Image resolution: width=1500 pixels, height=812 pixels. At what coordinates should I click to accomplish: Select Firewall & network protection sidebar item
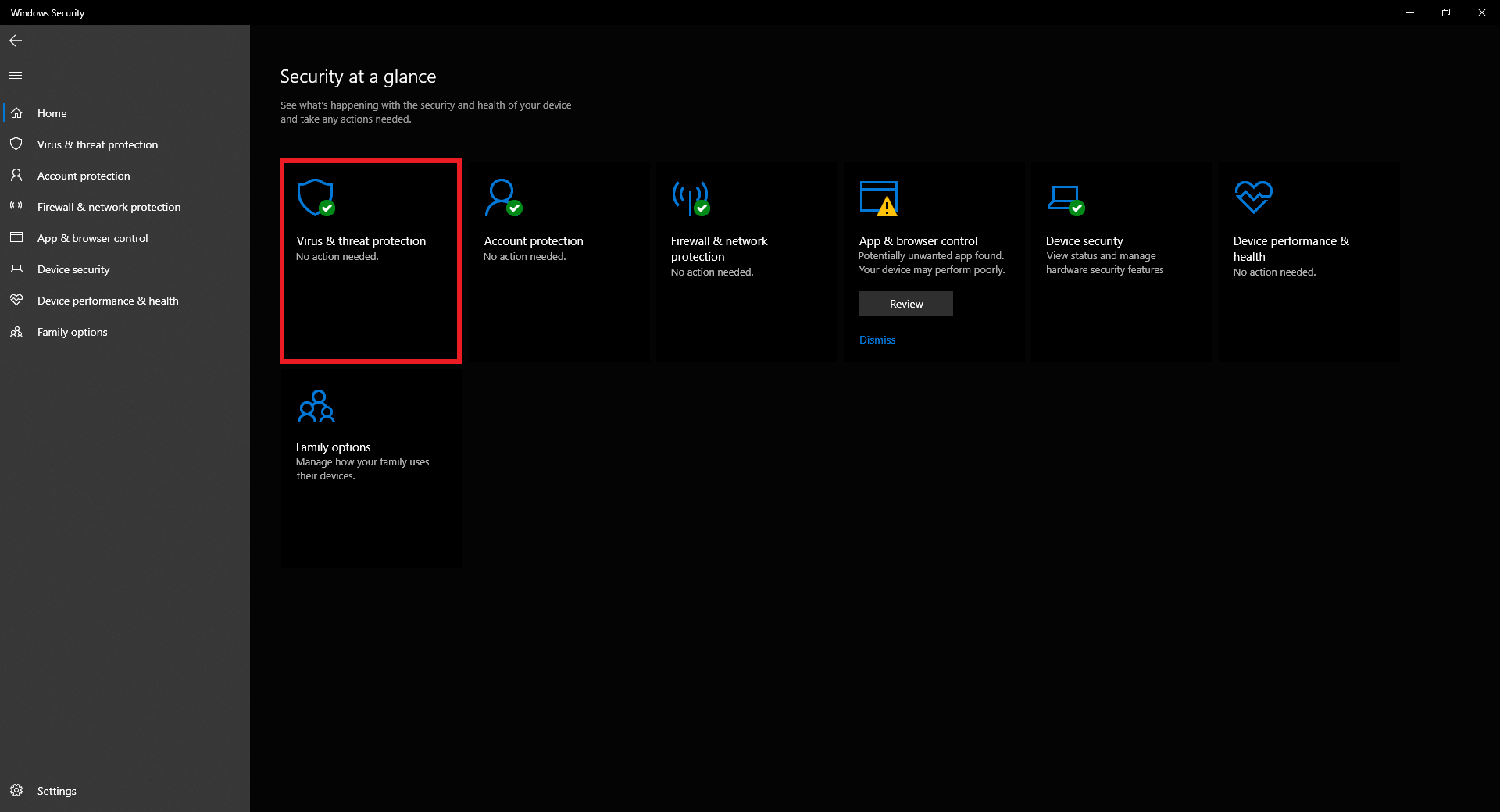coord(109,207)
